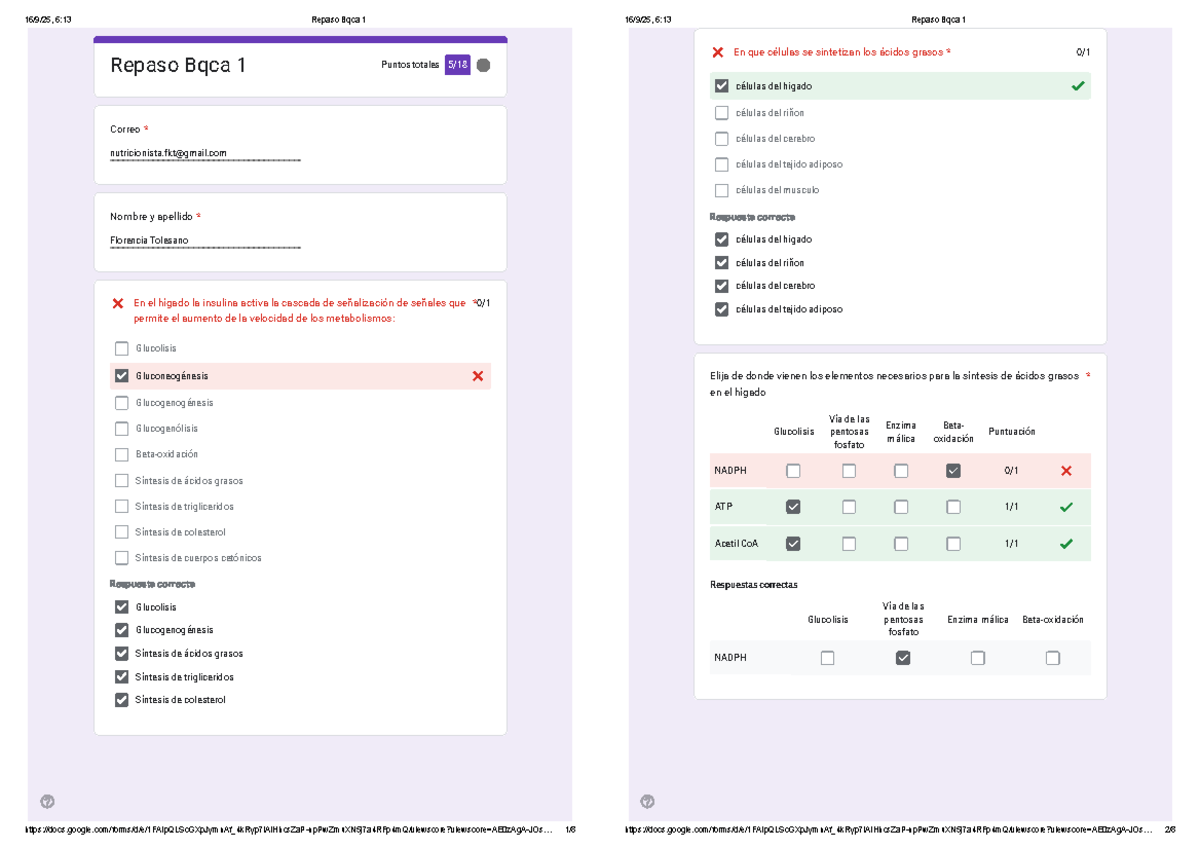Click the gray circle beside the 5/18 score

pyautogui.click(x=483, y=65)
